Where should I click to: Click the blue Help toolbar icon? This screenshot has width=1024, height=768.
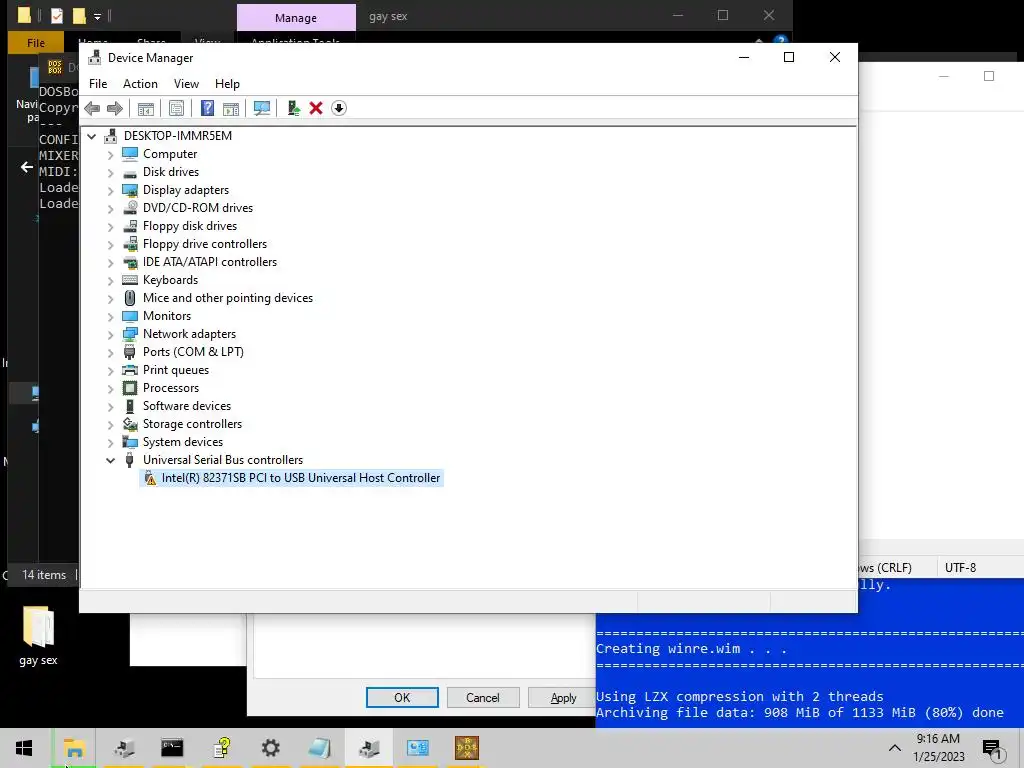pos(207,108)
